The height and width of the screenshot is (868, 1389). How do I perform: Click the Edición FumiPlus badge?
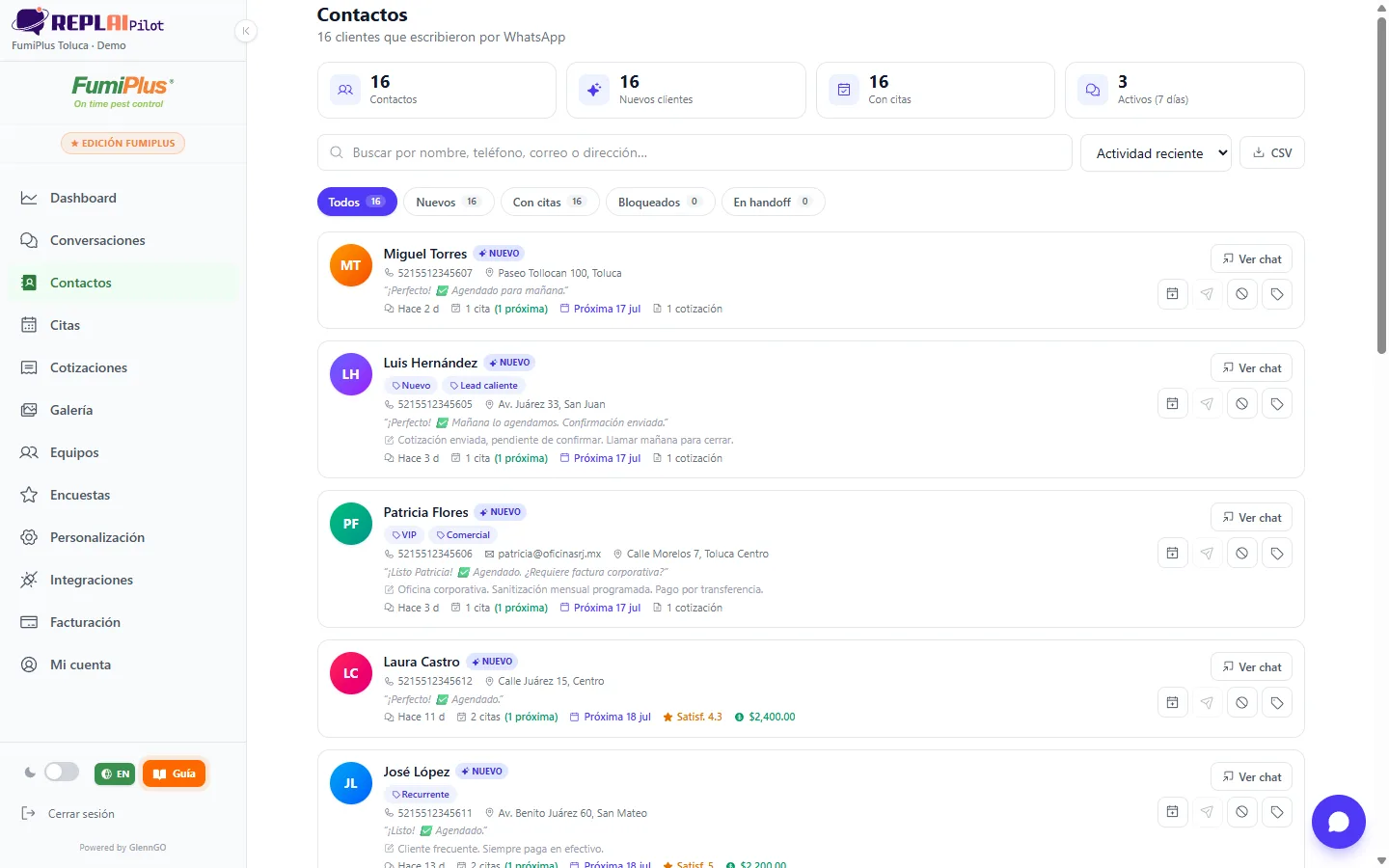(x=123, y=143)
